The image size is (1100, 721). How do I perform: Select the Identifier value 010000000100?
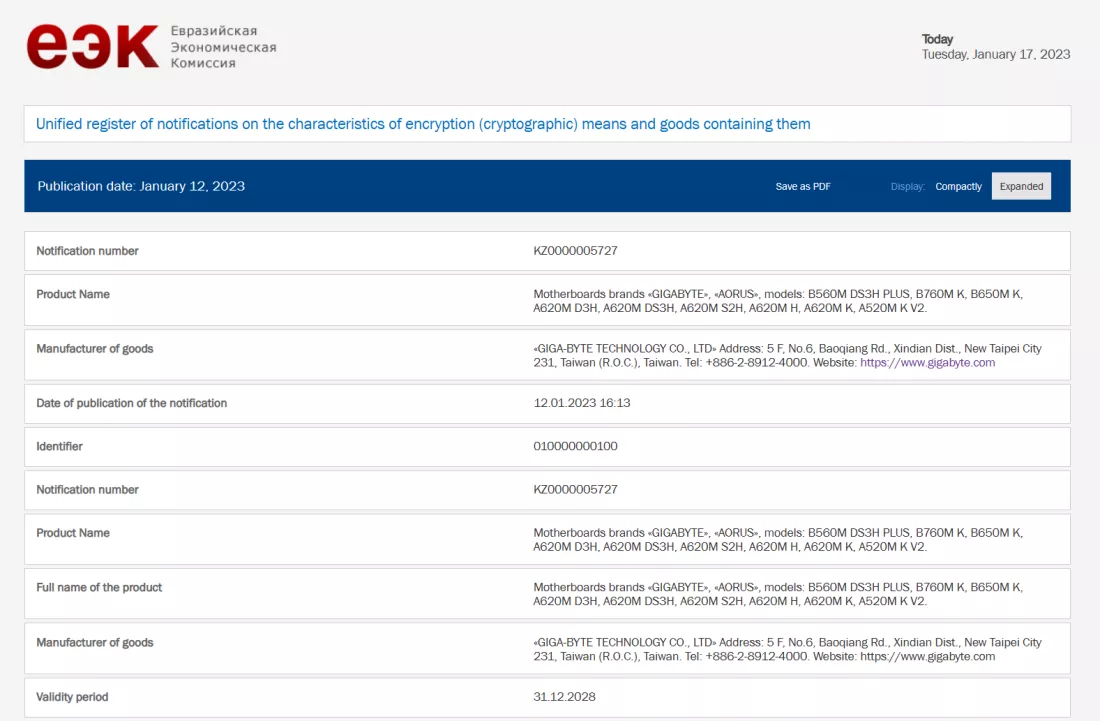point(575,446)
